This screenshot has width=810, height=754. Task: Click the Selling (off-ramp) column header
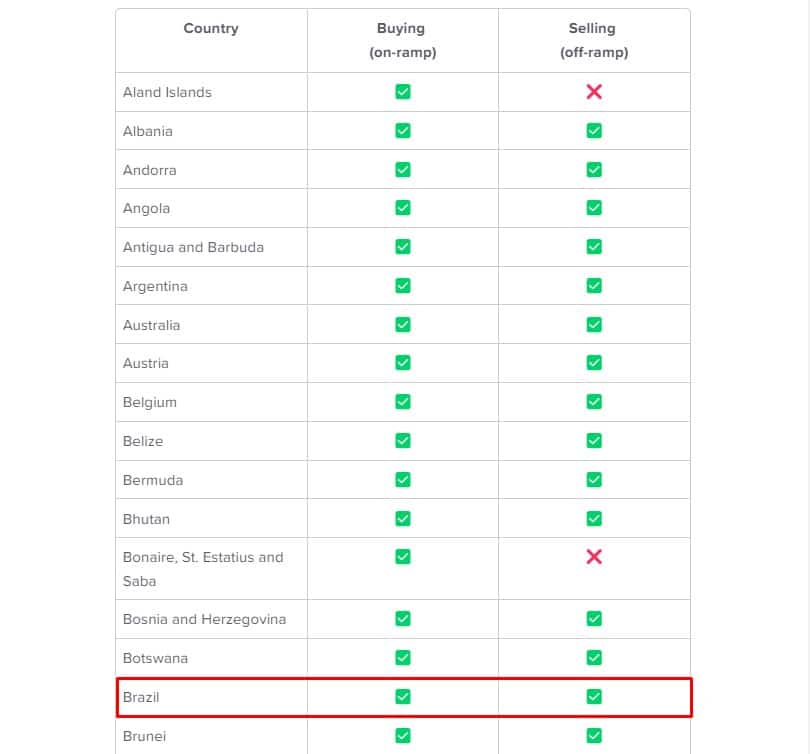593,40
